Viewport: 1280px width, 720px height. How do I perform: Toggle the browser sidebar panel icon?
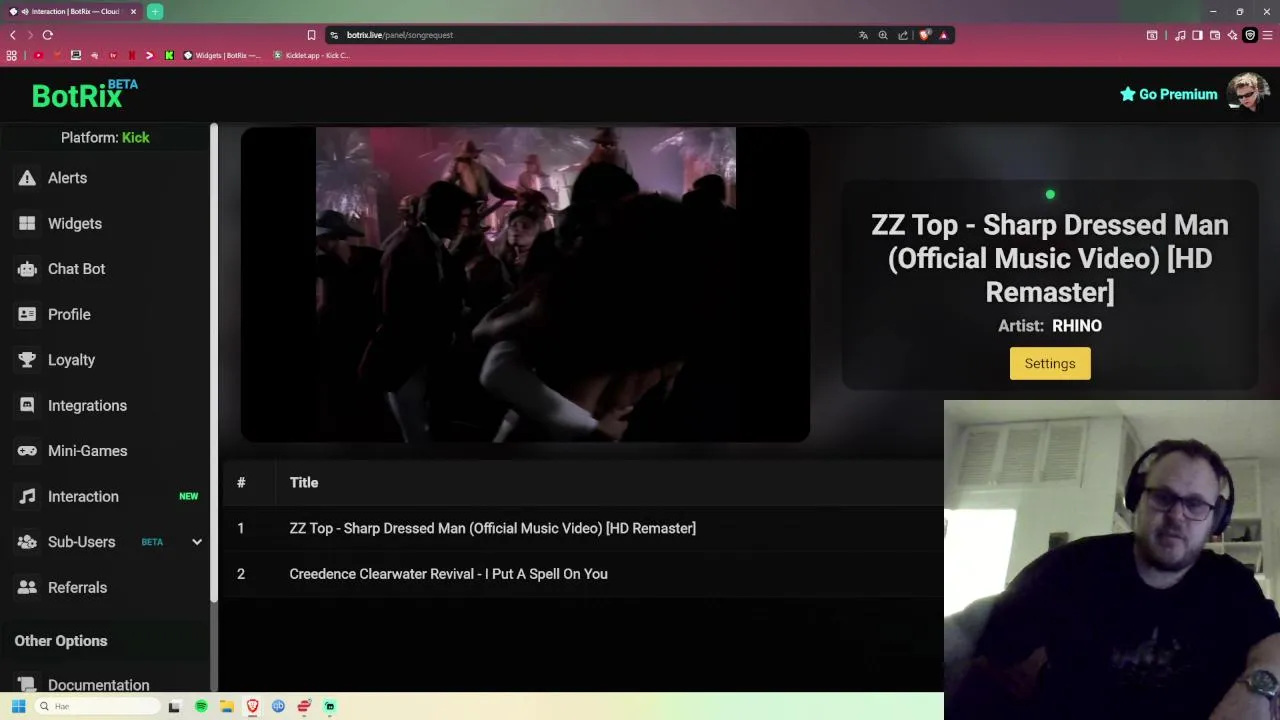1198,35
